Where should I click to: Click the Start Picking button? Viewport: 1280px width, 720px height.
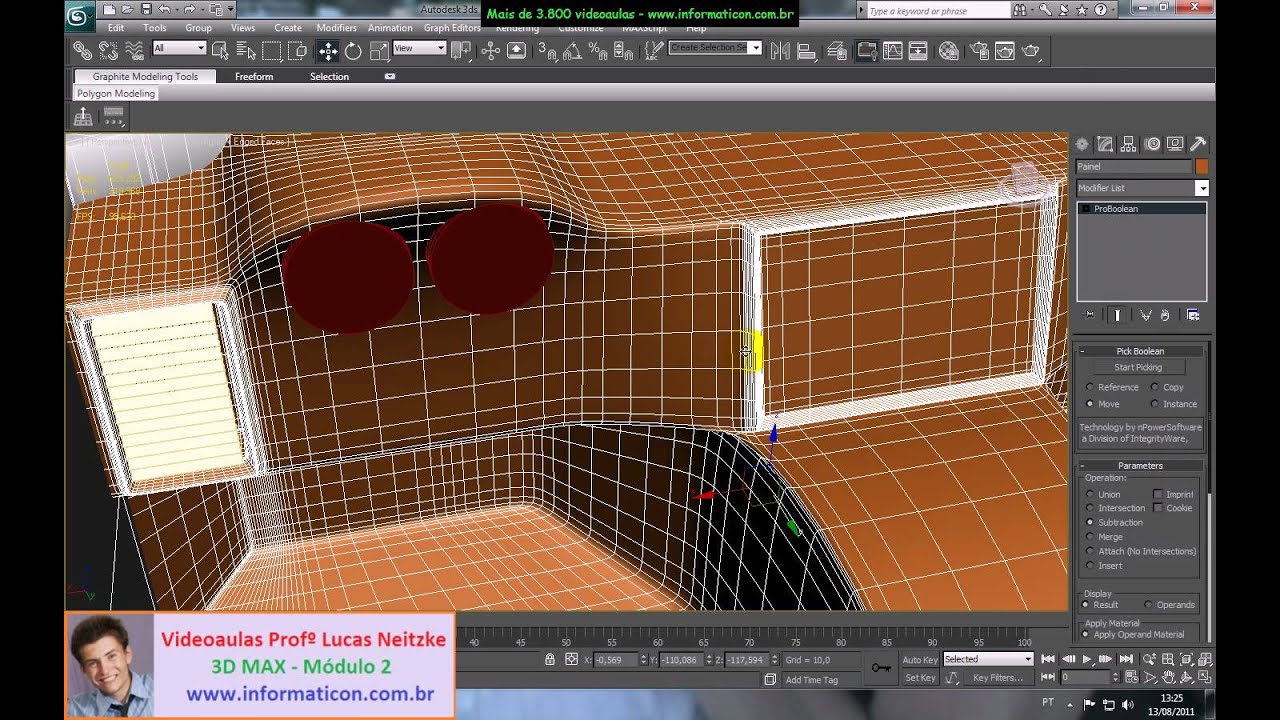point(1138,368)
